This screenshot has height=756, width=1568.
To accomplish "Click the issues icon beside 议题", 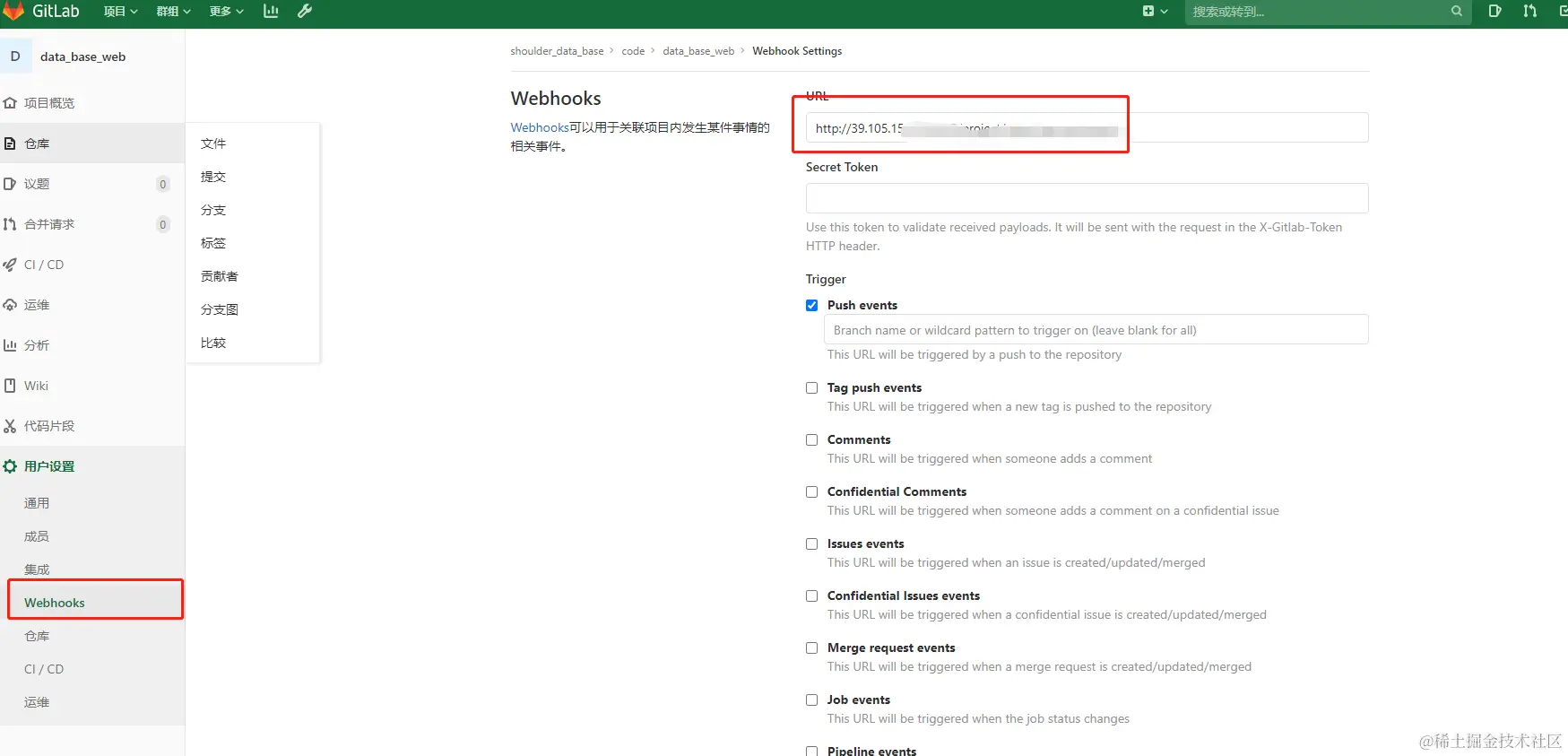I will click(x=10, y=184).
